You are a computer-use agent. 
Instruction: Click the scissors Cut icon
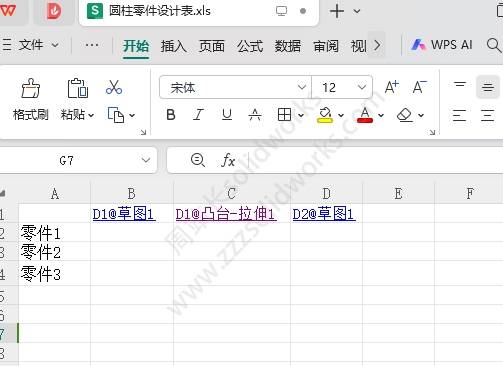pos(114,87)
